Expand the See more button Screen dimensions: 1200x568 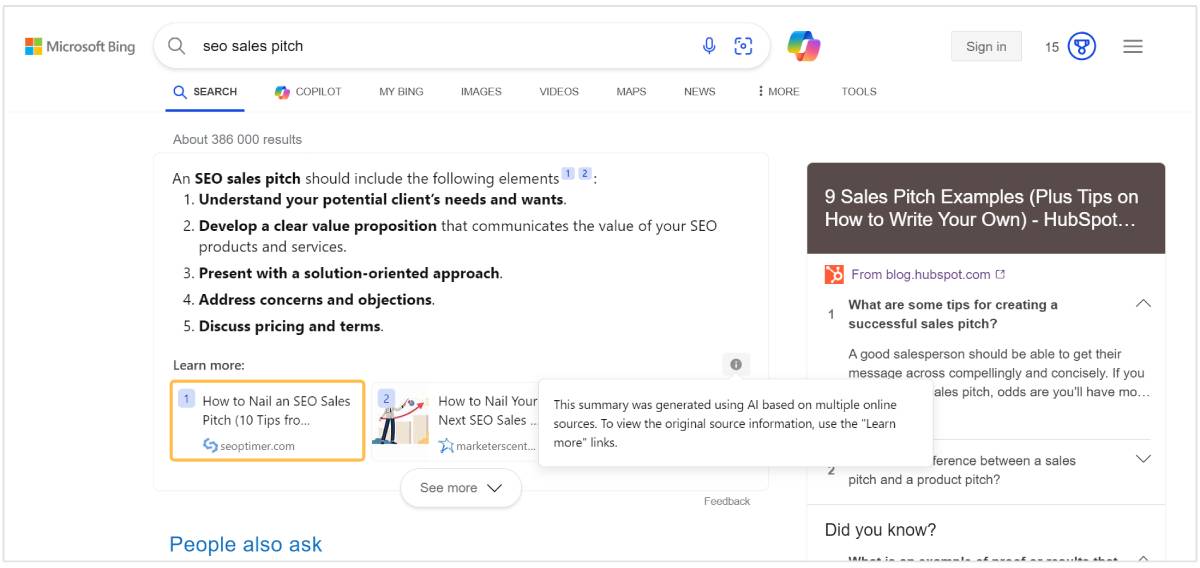point(460,488)
